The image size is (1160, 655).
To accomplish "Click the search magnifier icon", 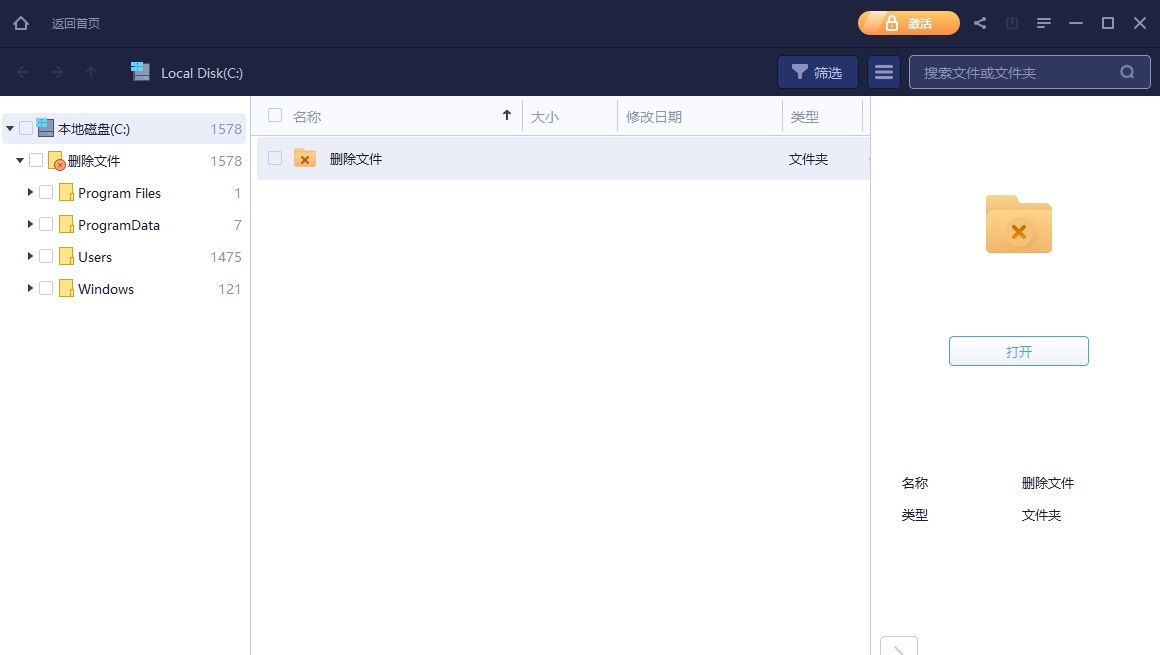I will [x=1127, y=71].
